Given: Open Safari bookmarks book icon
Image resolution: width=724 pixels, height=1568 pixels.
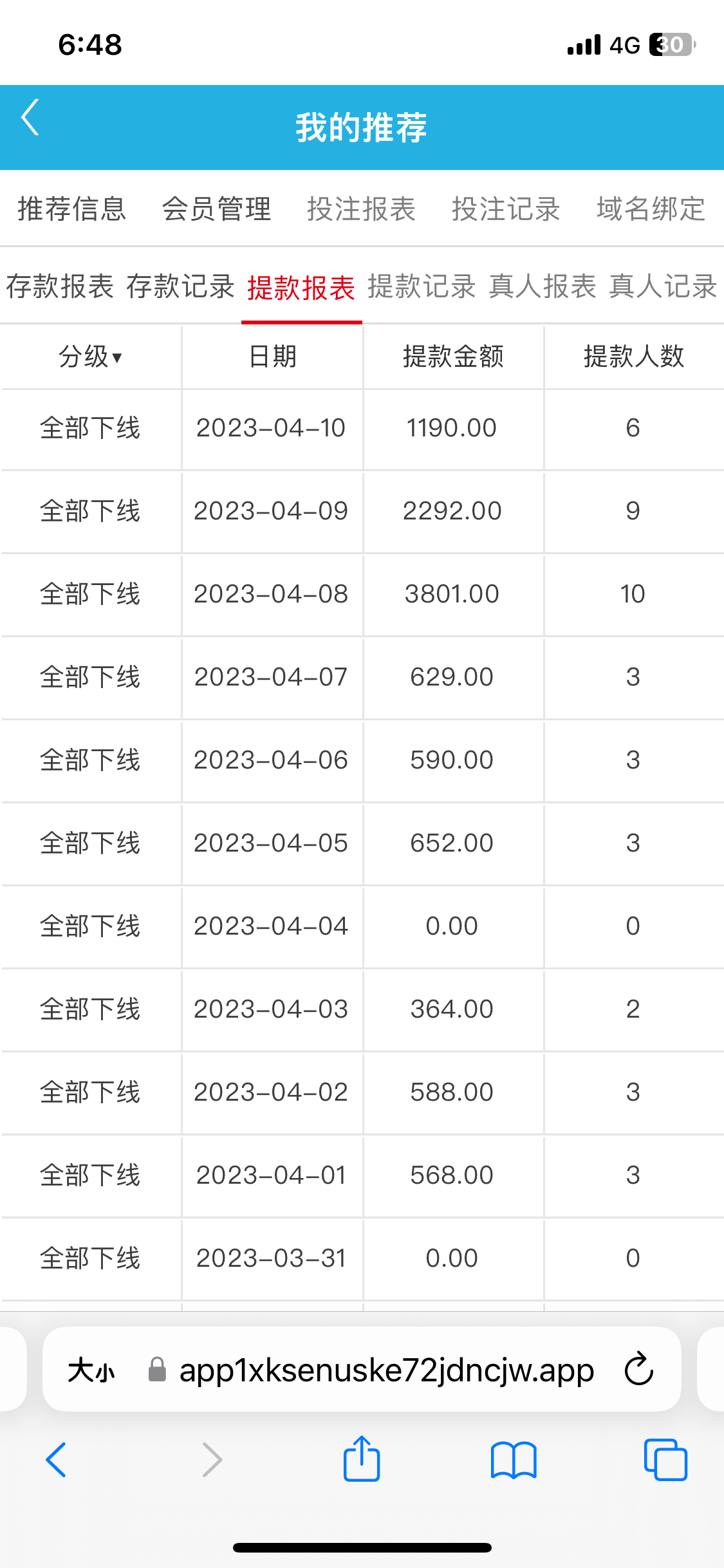Looking at the screenshot, I should [513, 1459].
